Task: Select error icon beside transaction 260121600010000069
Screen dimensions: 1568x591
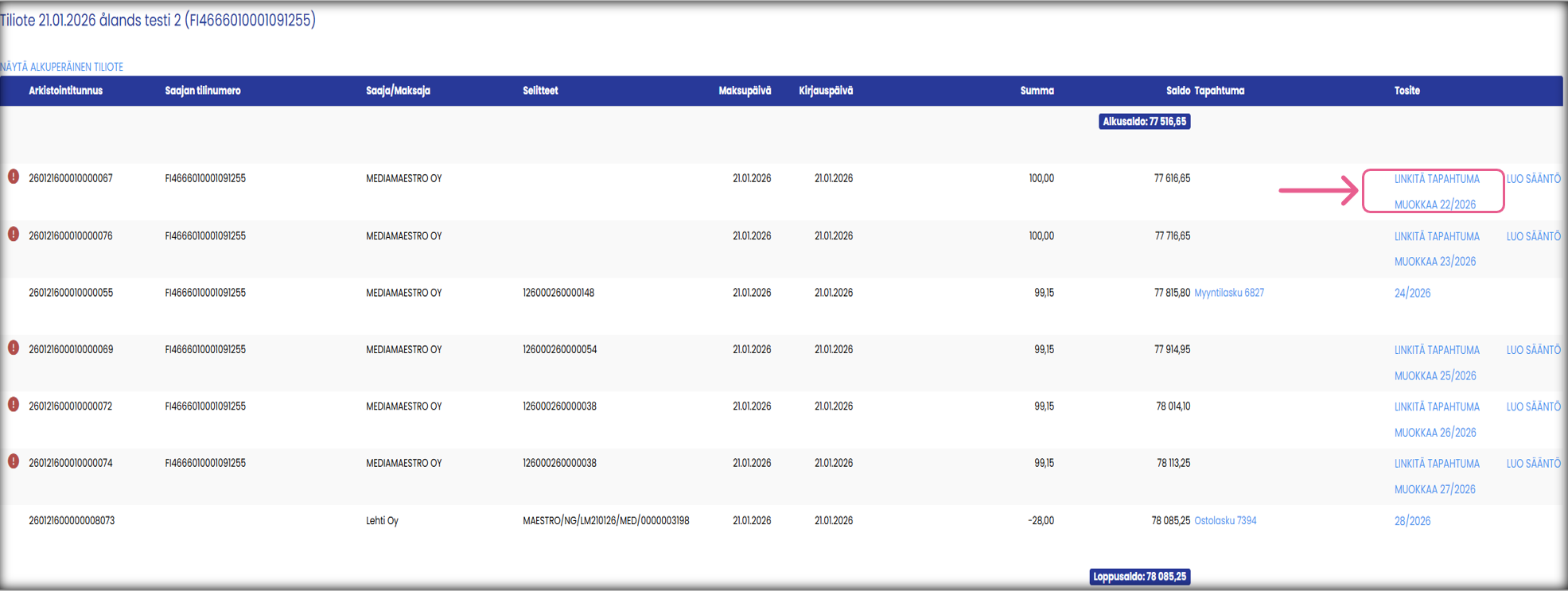Action: [14, 348]
